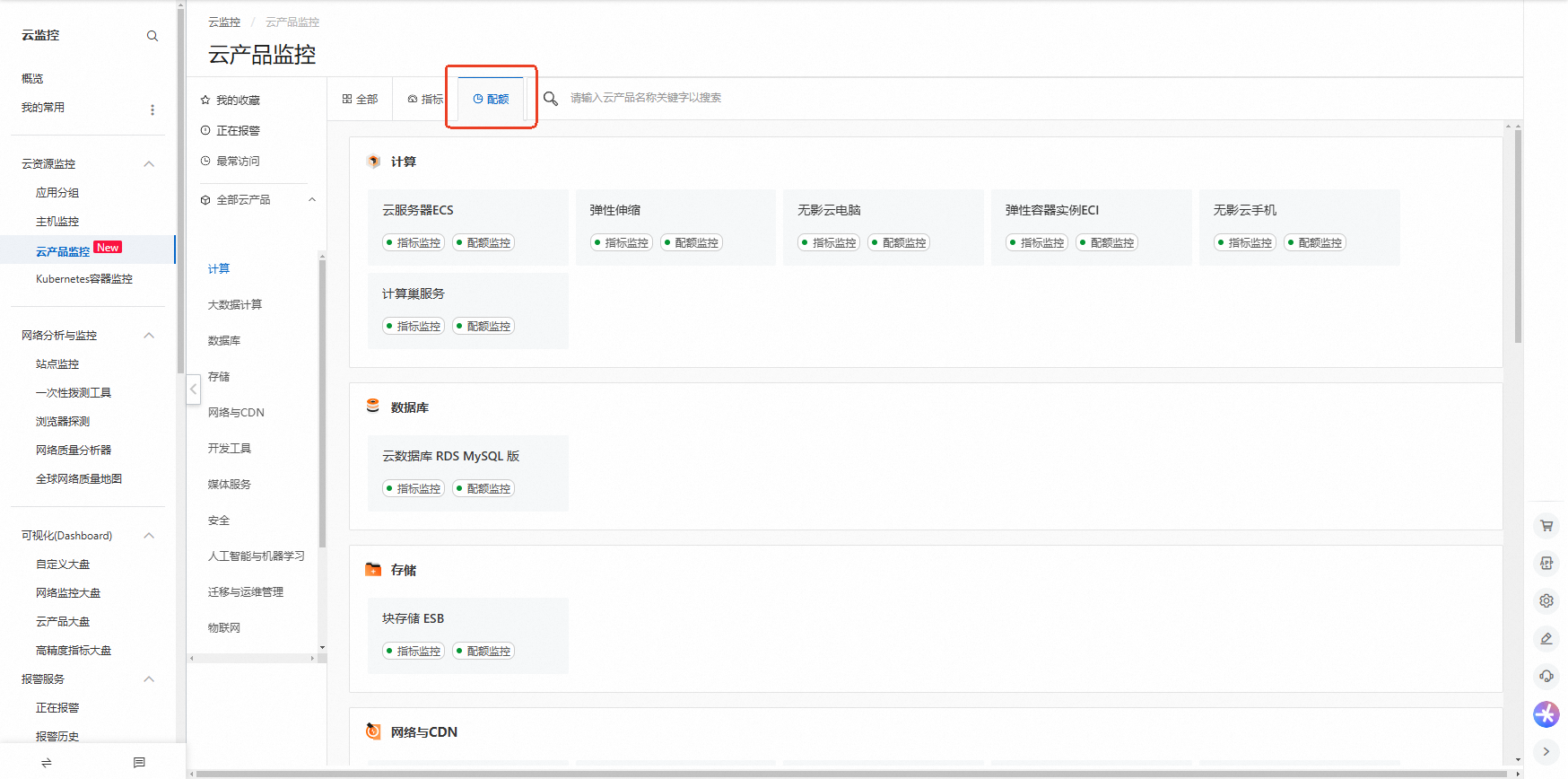Select 网络与CDN category in the list

click(236, 413)
